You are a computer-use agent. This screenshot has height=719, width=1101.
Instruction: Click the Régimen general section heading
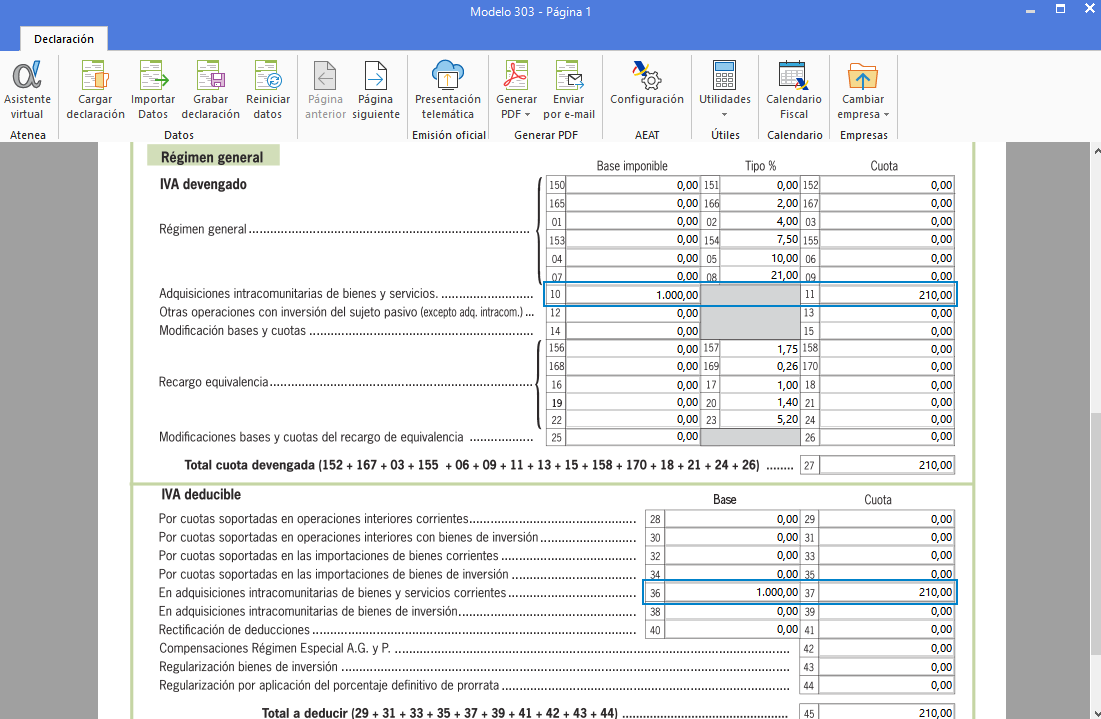point(212,157)
